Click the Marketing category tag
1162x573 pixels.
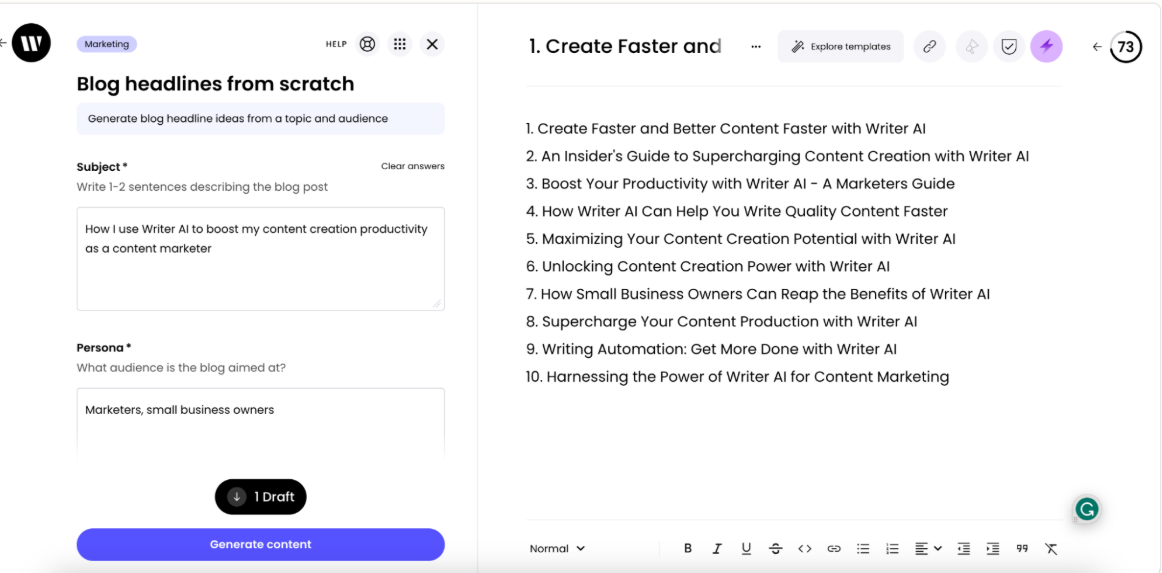coord(107,44)
